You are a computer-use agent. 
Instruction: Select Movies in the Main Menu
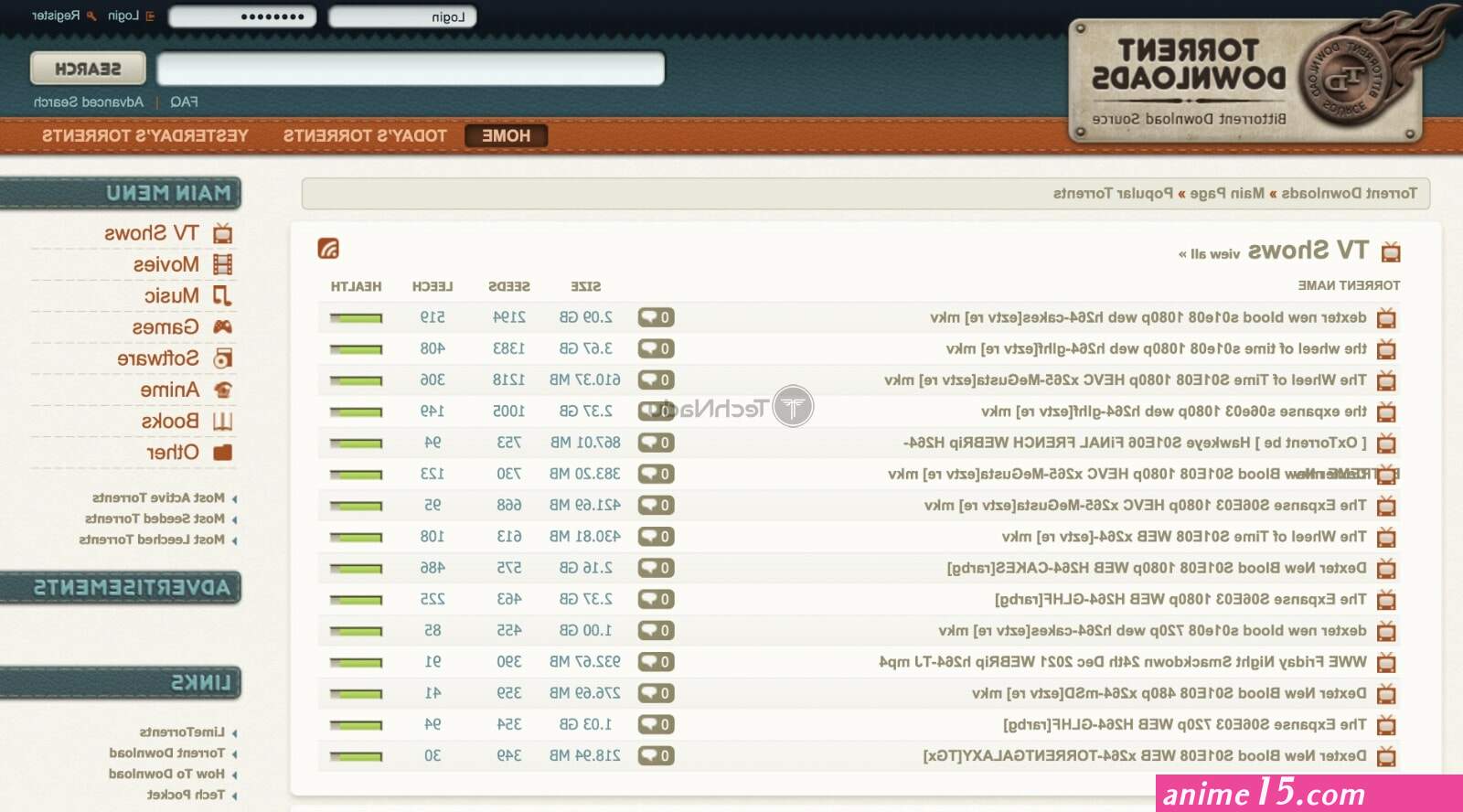[166, 264]
